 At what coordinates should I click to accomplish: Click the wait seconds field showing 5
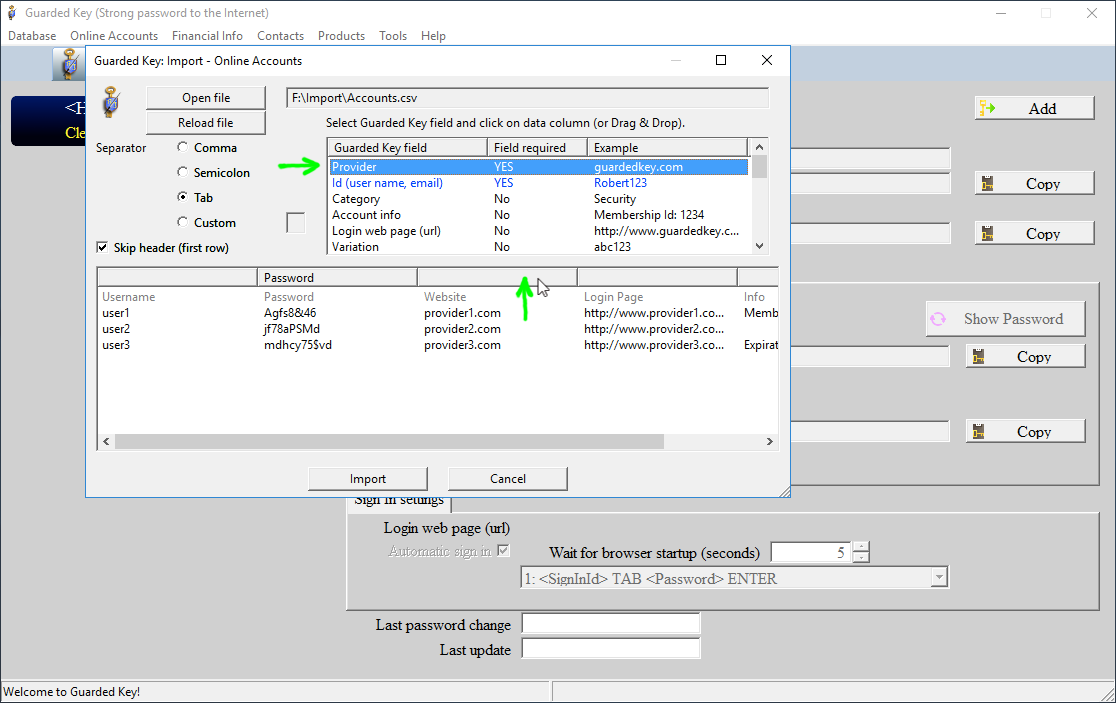[811, 551]
